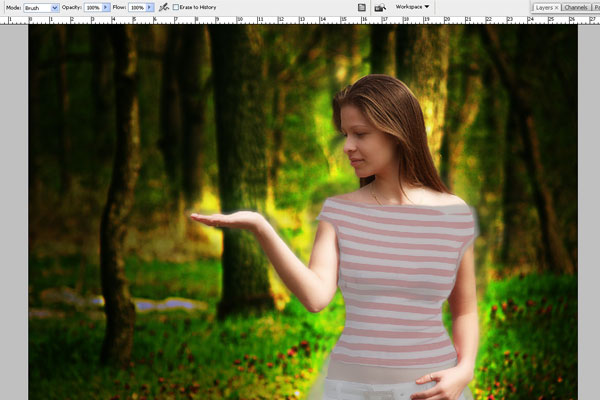Screen dimensions: 600x400
Task: Switch to the Channels tab
Action: [576, 7]
